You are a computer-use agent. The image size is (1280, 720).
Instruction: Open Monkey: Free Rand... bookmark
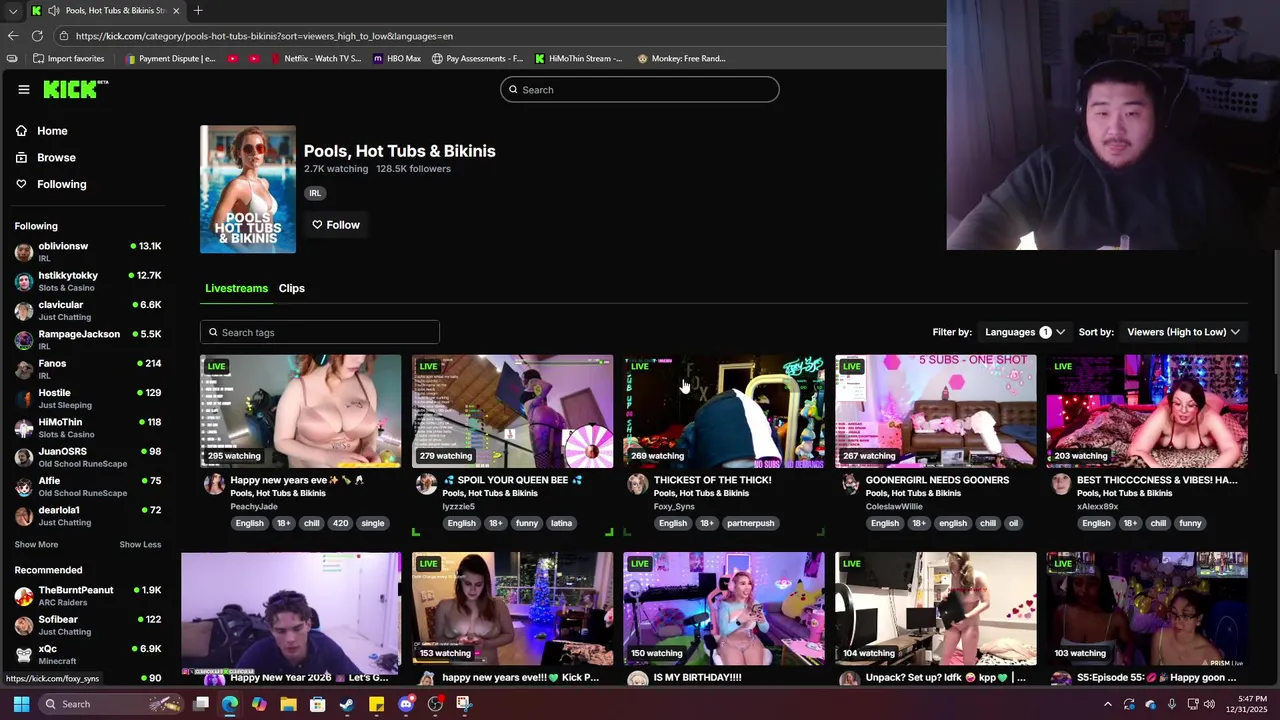point(681,59)
